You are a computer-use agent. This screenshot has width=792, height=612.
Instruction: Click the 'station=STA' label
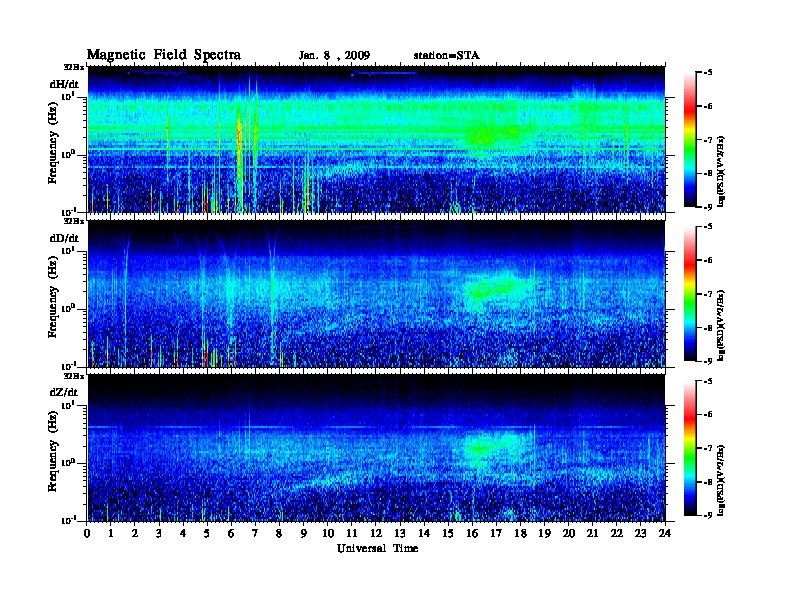[446, 56]
